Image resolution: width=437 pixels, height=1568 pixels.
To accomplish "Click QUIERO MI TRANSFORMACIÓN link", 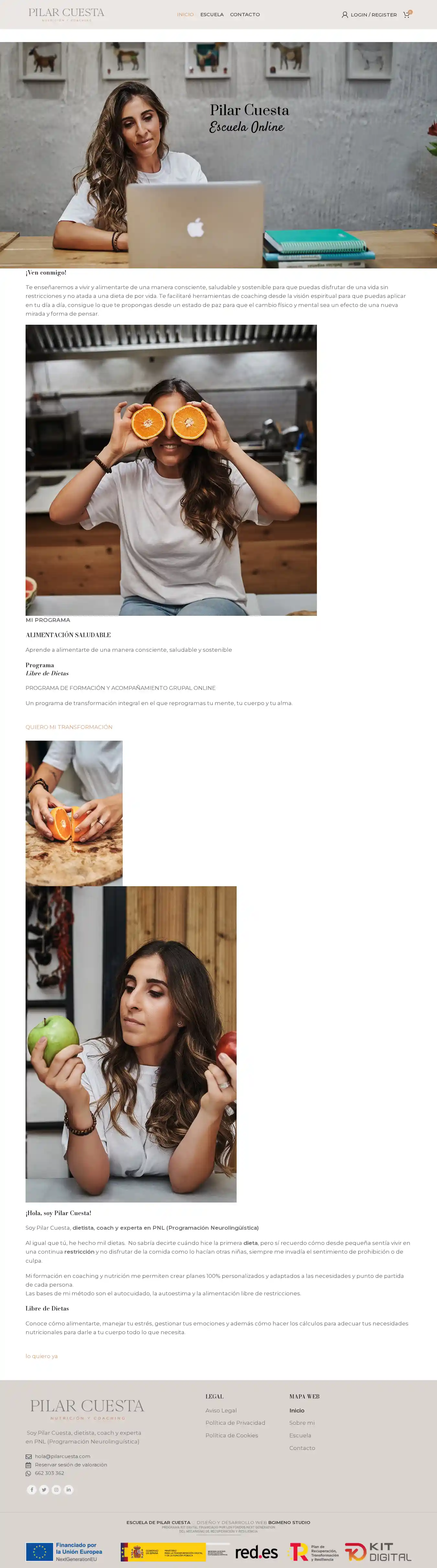I will pos(69,727).
